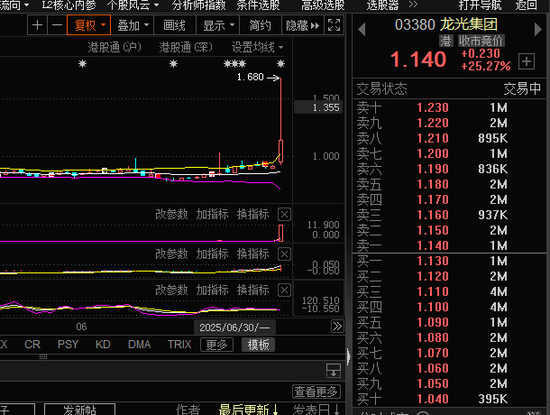
Task: Open the 选股器 menu
Action: tap(383, 5)
